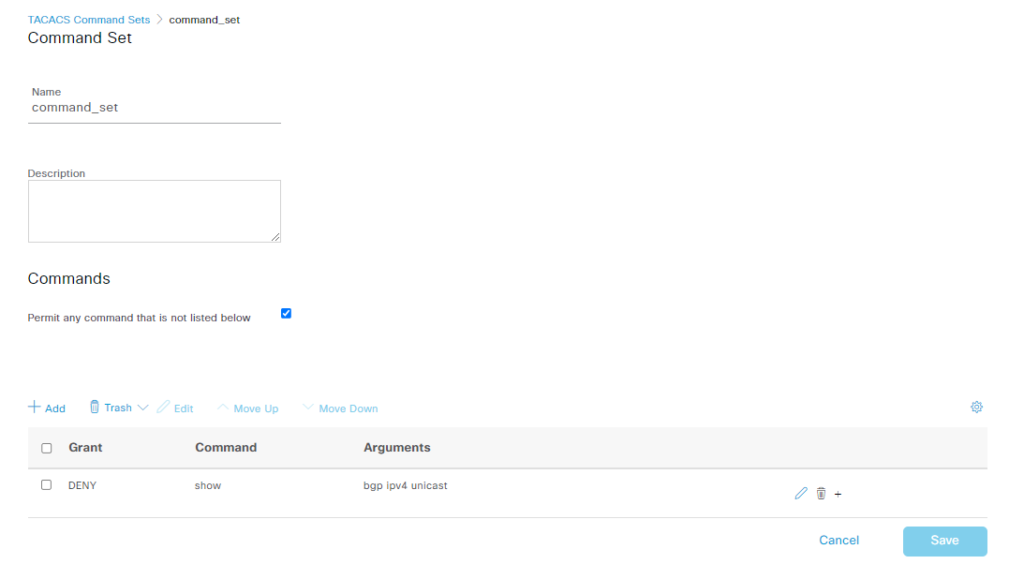Click the Arguments column header
The image size is (1024, 564).
tap(397, 448)
